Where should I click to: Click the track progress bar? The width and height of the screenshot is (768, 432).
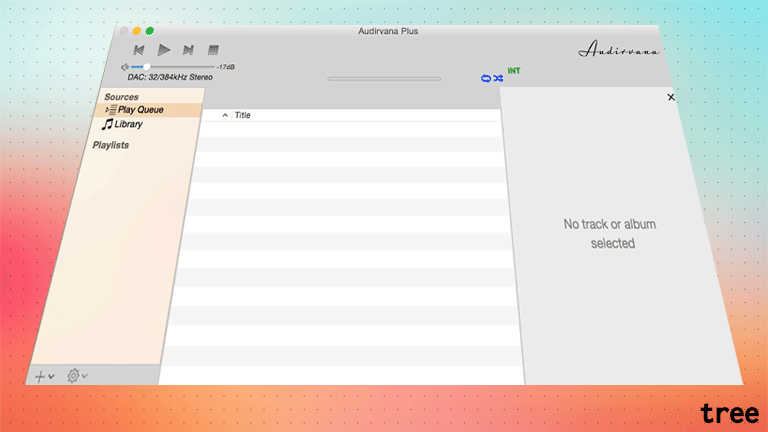pos(384,78)
